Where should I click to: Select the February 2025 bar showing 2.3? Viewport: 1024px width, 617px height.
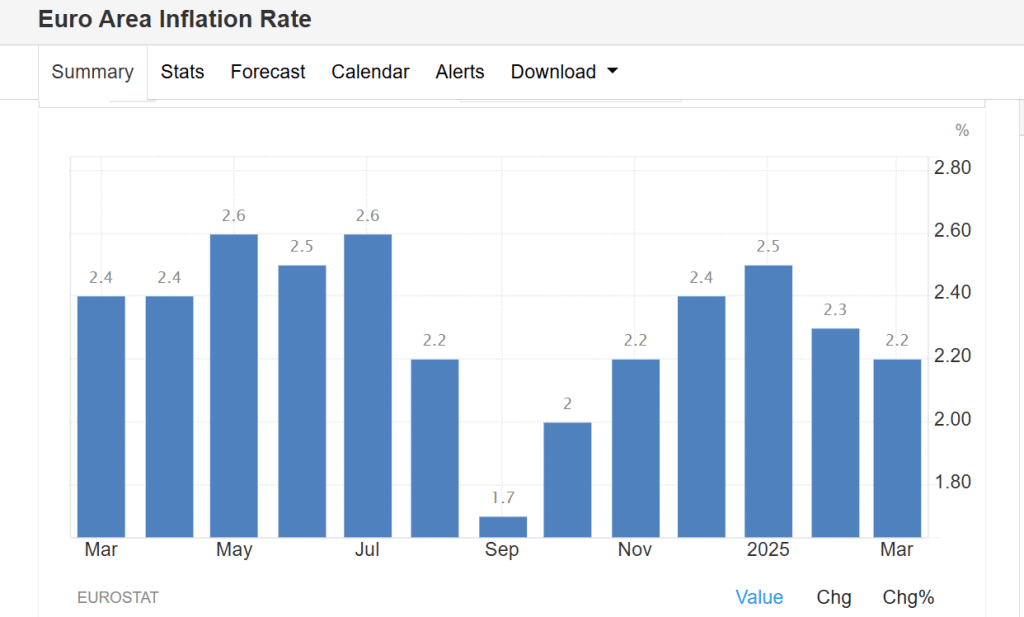pos(835,433)
